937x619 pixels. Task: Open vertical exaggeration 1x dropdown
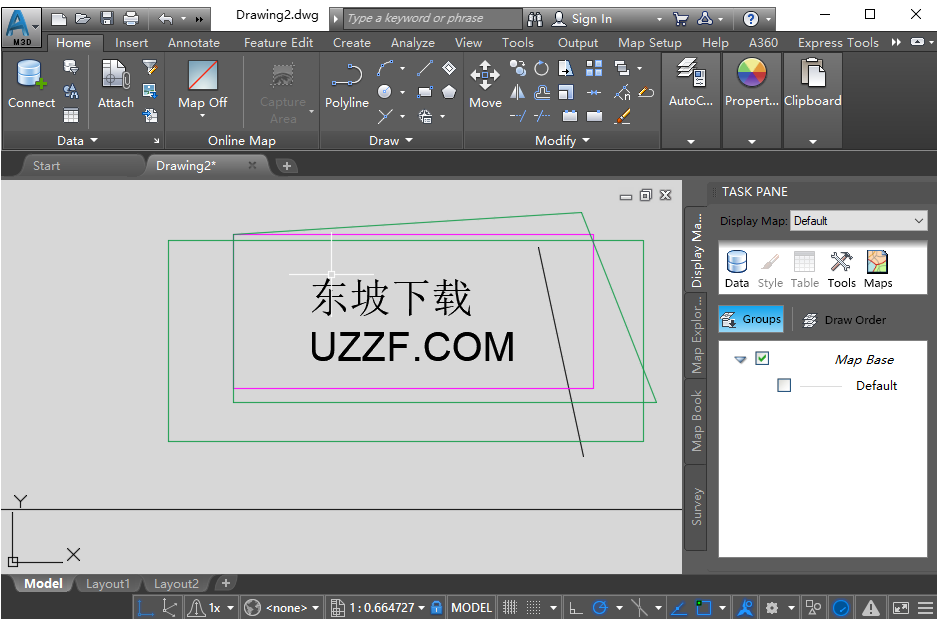click(230, 608)
